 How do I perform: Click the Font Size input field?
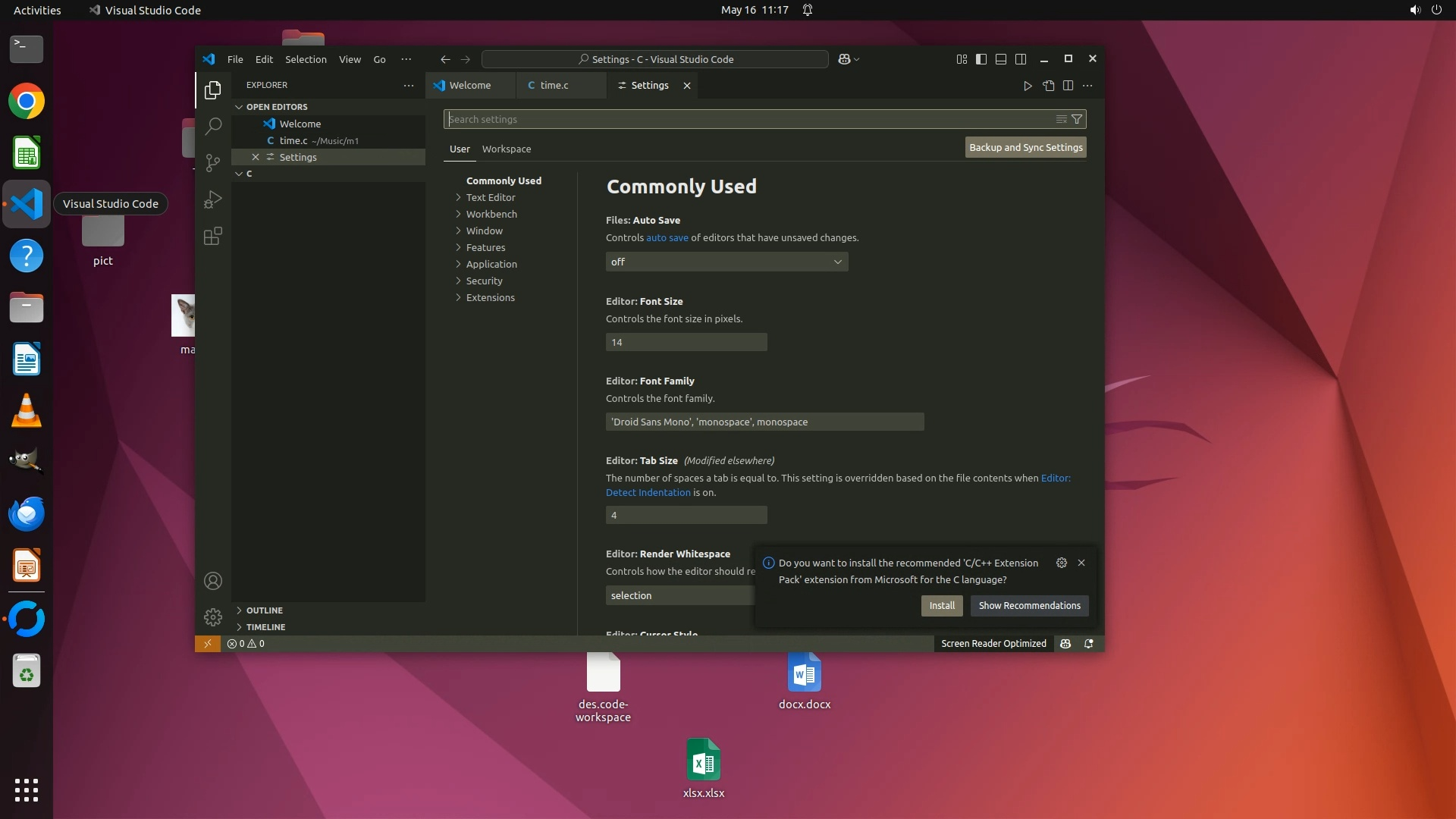click(686, 342)
